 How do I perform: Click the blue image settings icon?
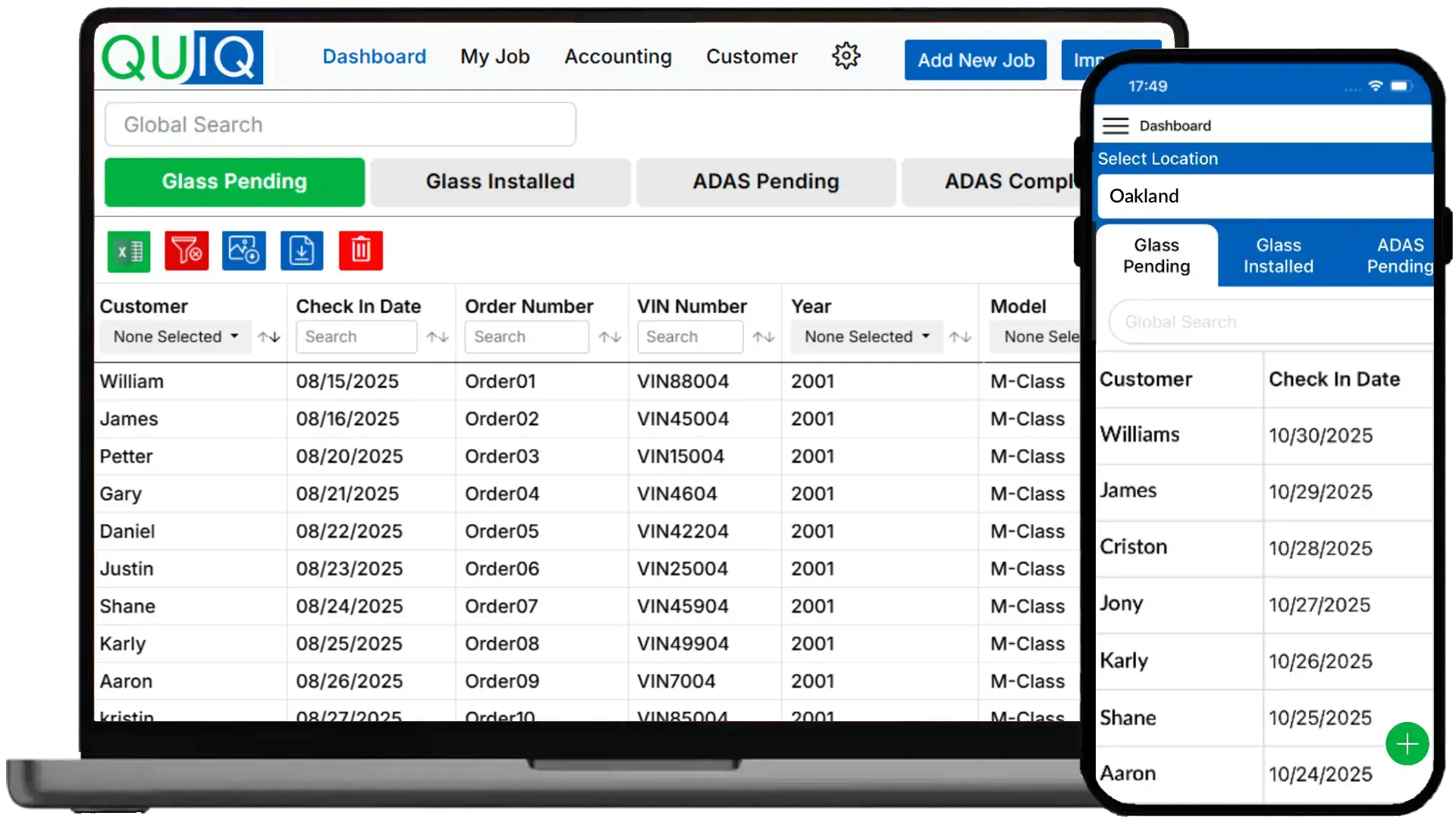pyautogui.click(x=244, y=251)
